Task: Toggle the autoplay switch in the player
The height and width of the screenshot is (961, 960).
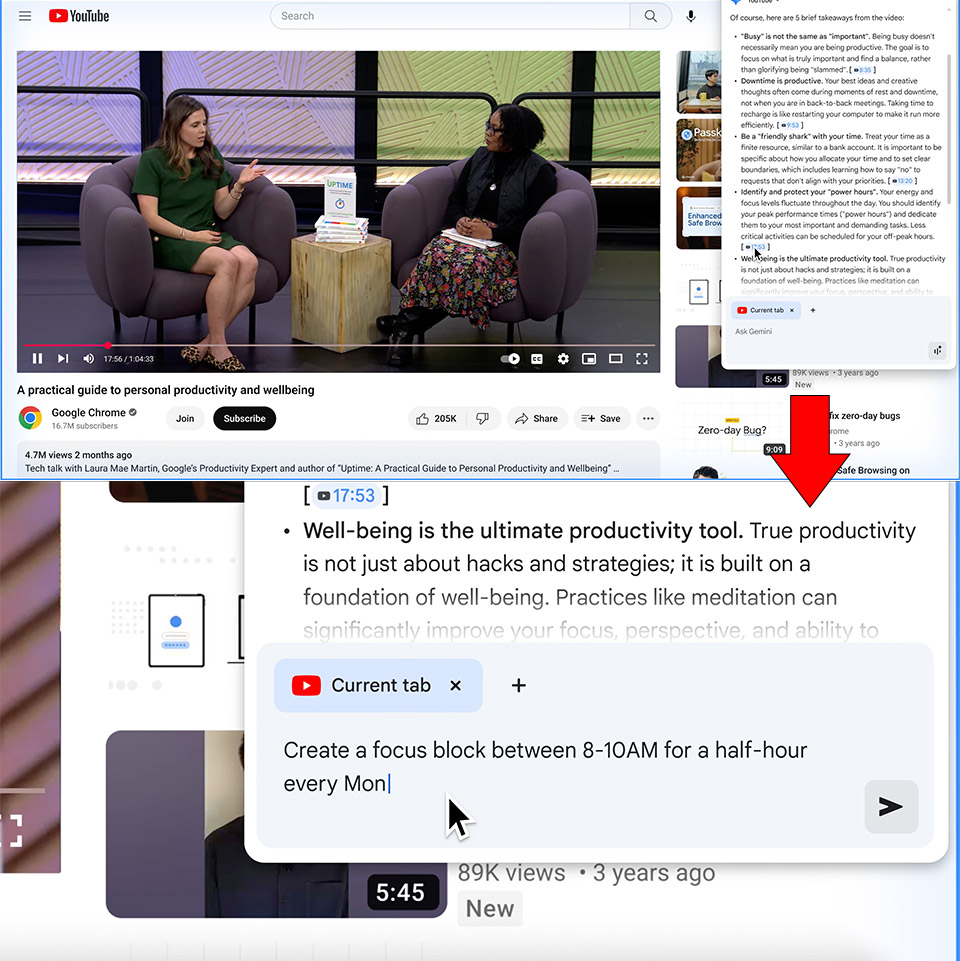Action: pos(510,359)
